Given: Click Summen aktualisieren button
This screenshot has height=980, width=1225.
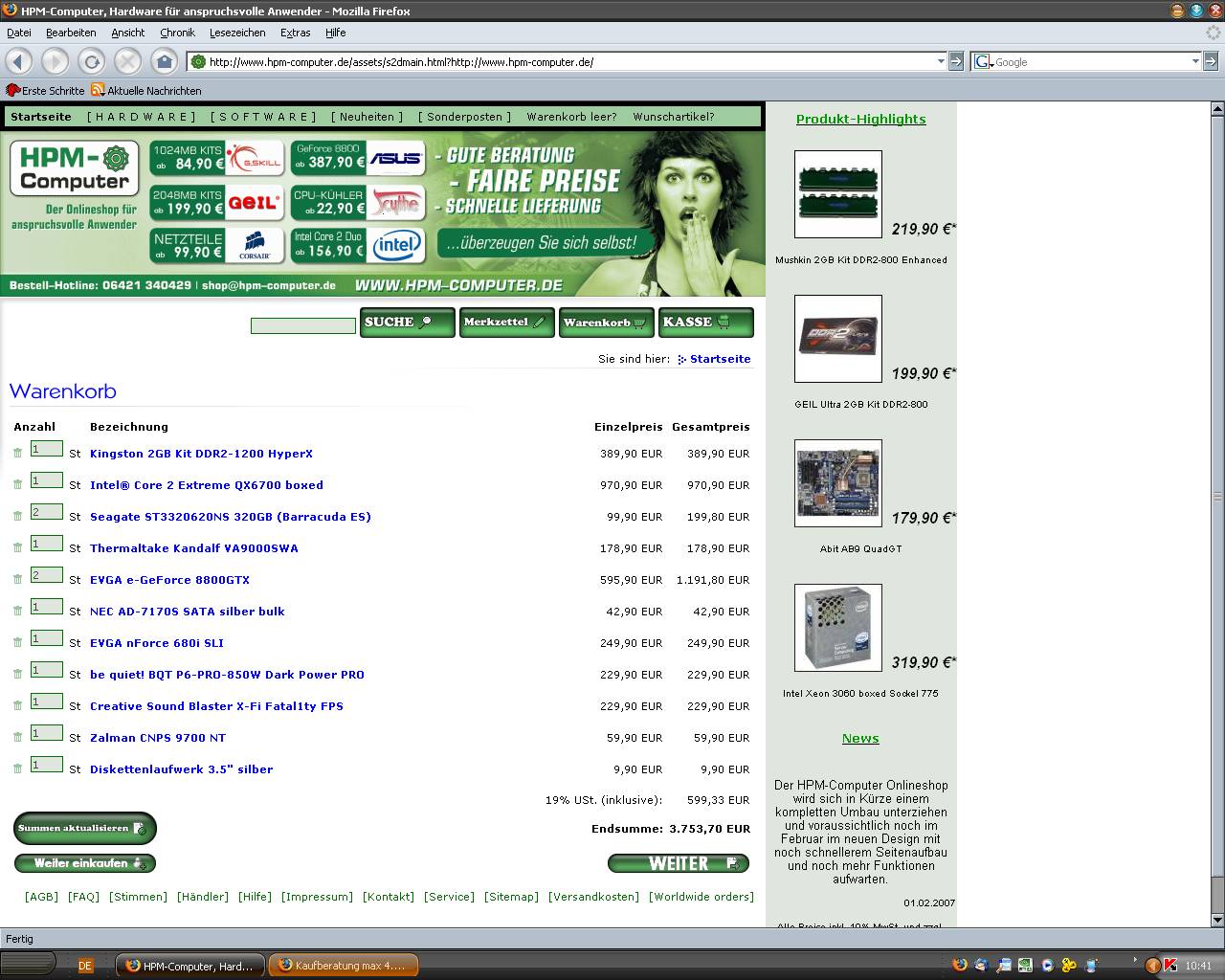Looking at the screenshot, I should [84, 828].
